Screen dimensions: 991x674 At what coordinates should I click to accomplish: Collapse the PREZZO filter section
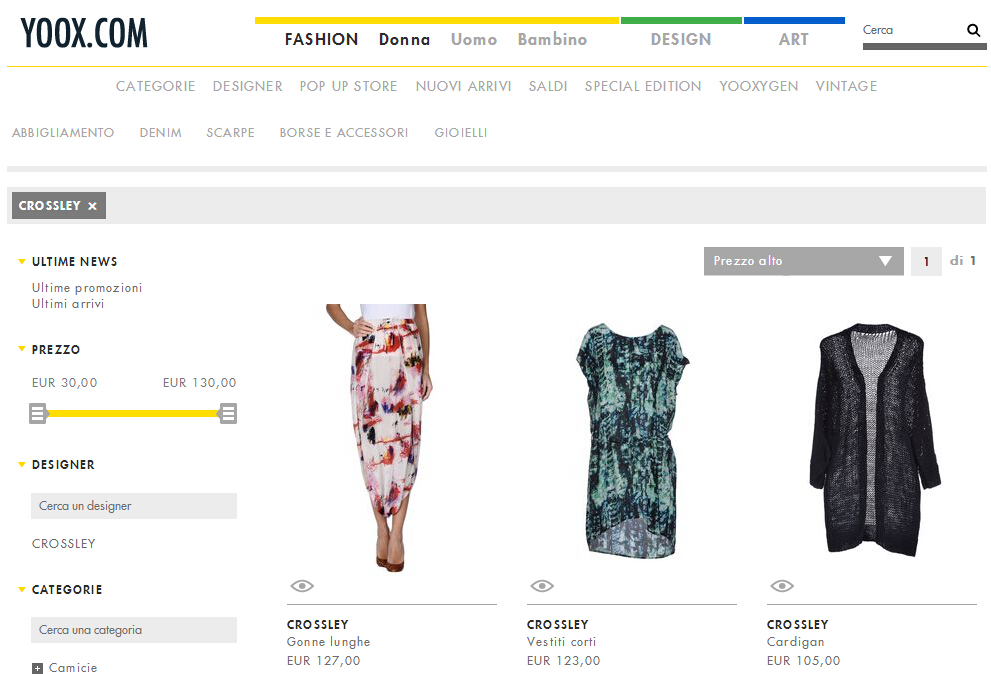[x=21, y=349]
